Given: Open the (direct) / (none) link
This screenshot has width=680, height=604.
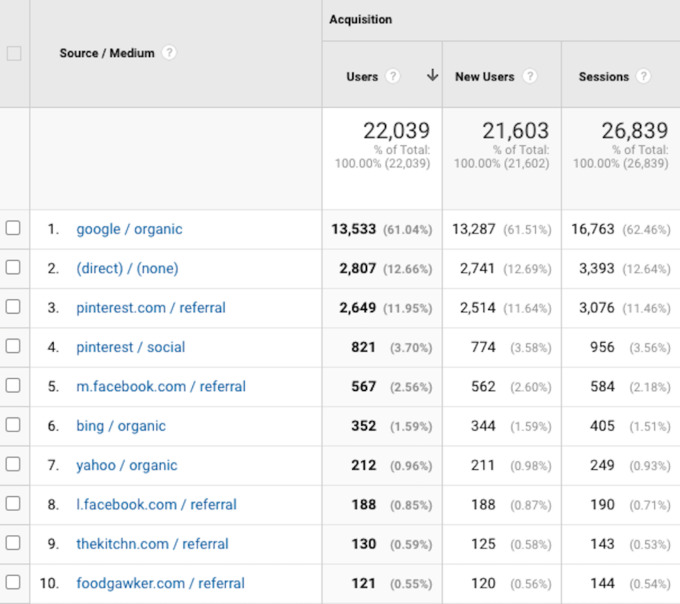Looking at the screenshot, I should (128, 269).
